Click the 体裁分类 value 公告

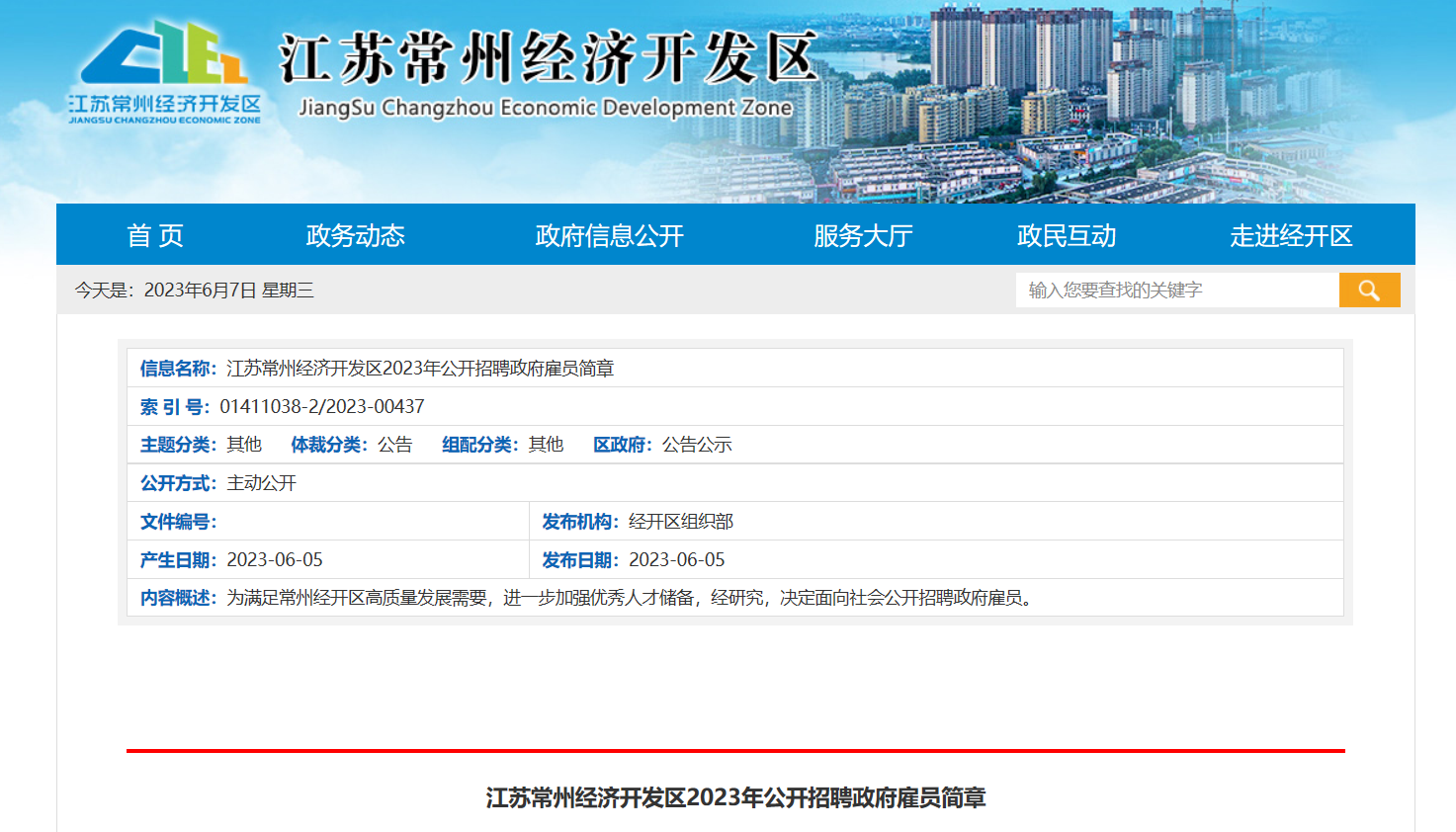coord(394,445)
